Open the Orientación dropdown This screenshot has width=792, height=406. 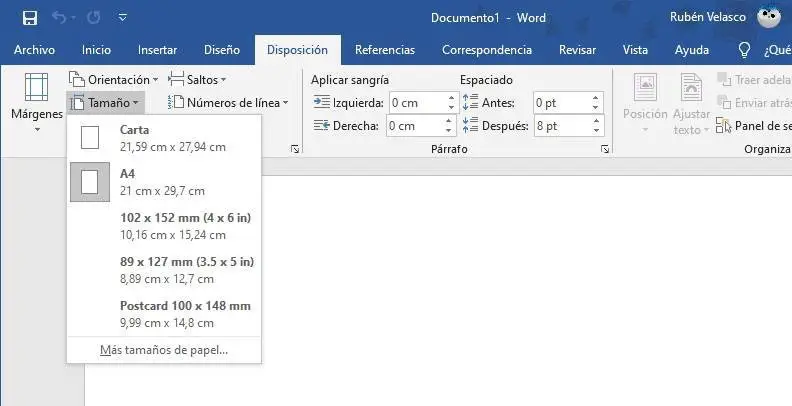click(114, 80)
